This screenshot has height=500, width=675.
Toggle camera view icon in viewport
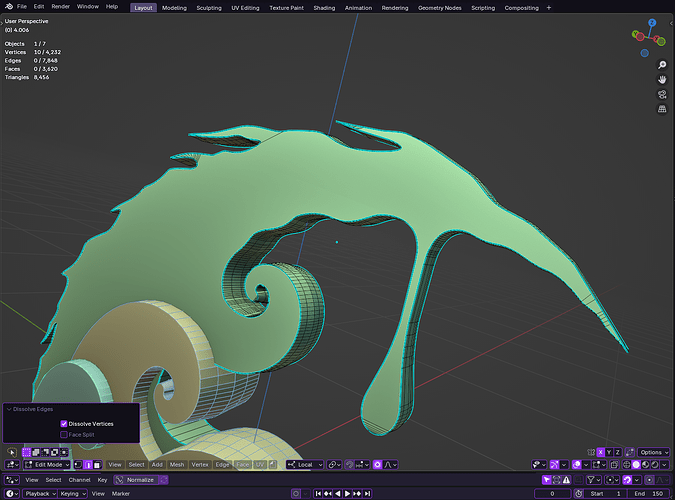(662, 94)
